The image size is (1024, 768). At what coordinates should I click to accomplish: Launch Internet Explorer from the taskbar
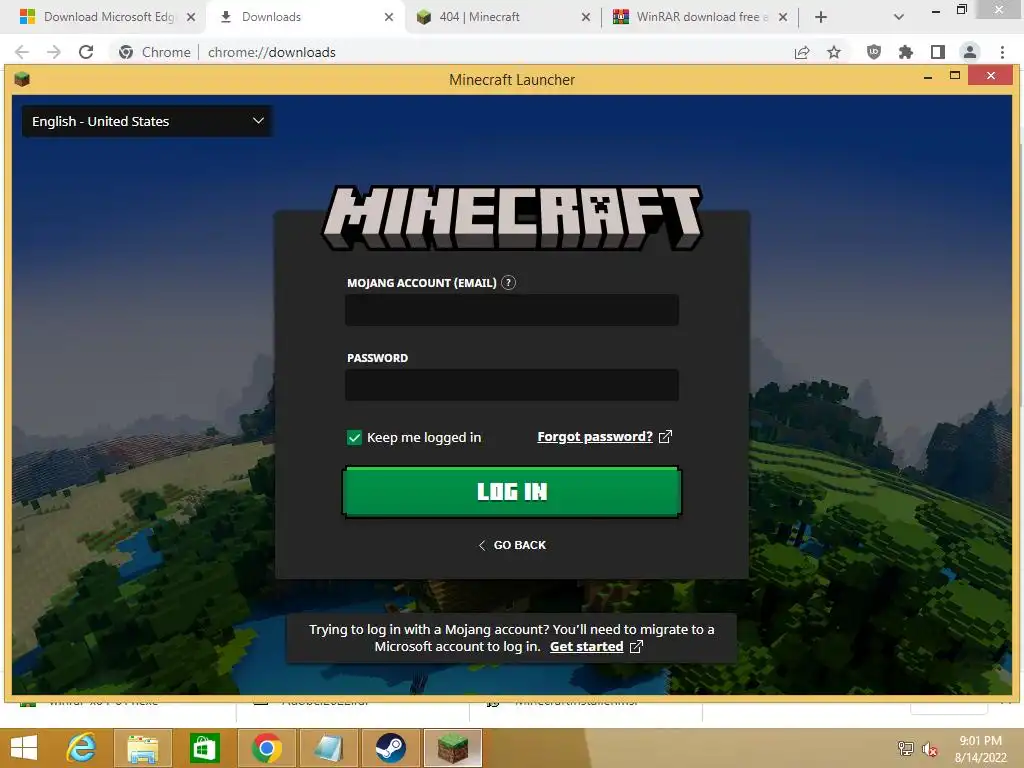(81, 748)
